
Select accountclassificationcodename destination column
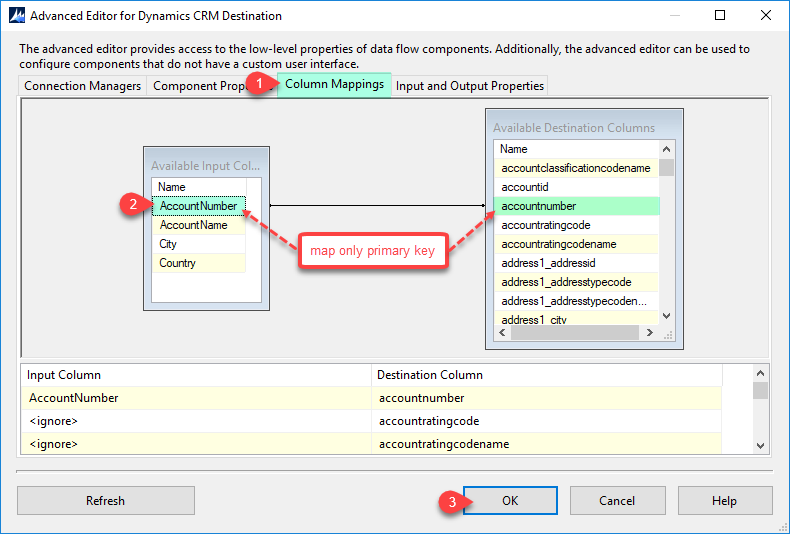tap(576, 168)
